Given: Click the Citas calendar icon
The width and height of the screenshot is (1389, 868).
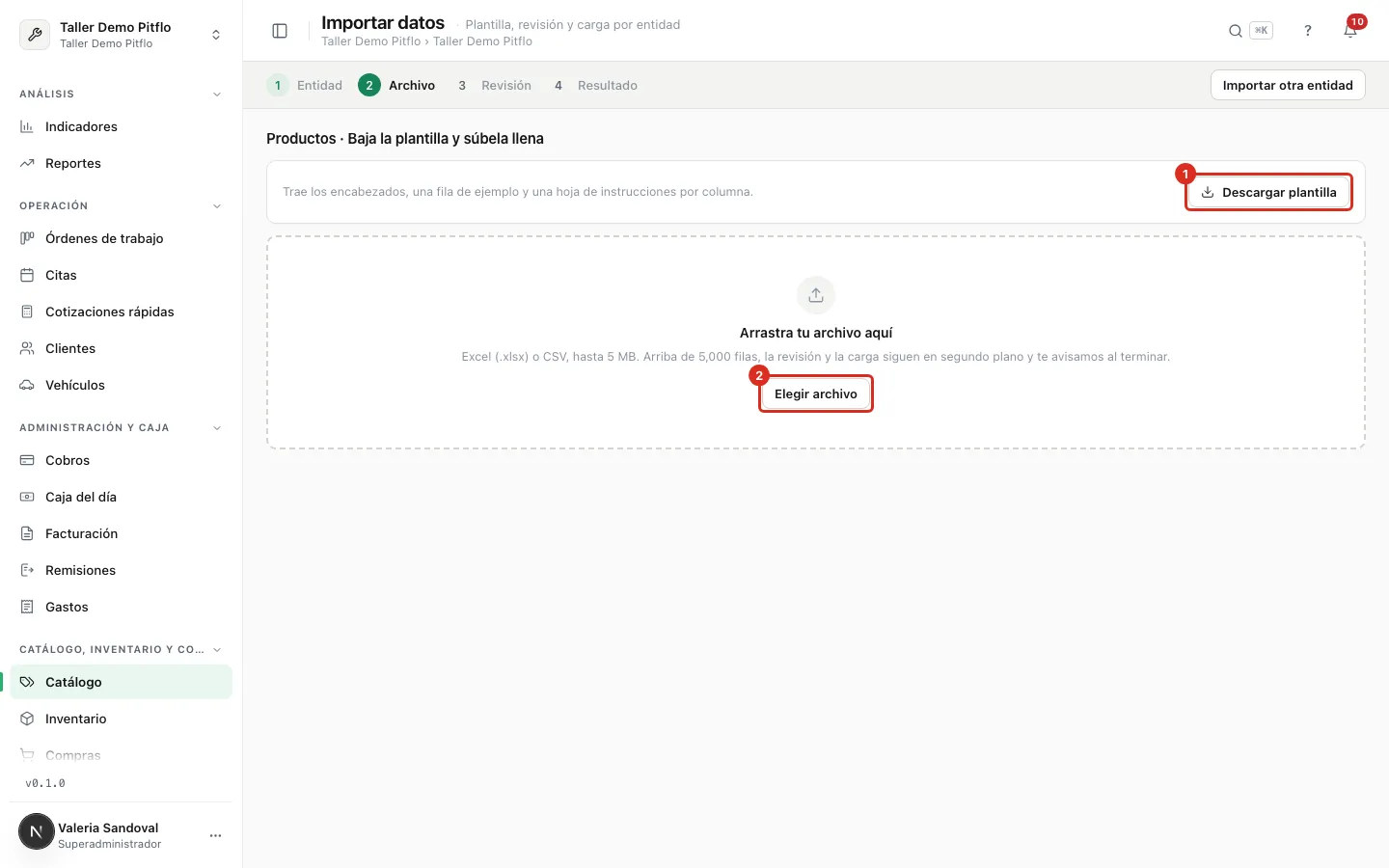Looking at the screenshot, I should (27, 275).
